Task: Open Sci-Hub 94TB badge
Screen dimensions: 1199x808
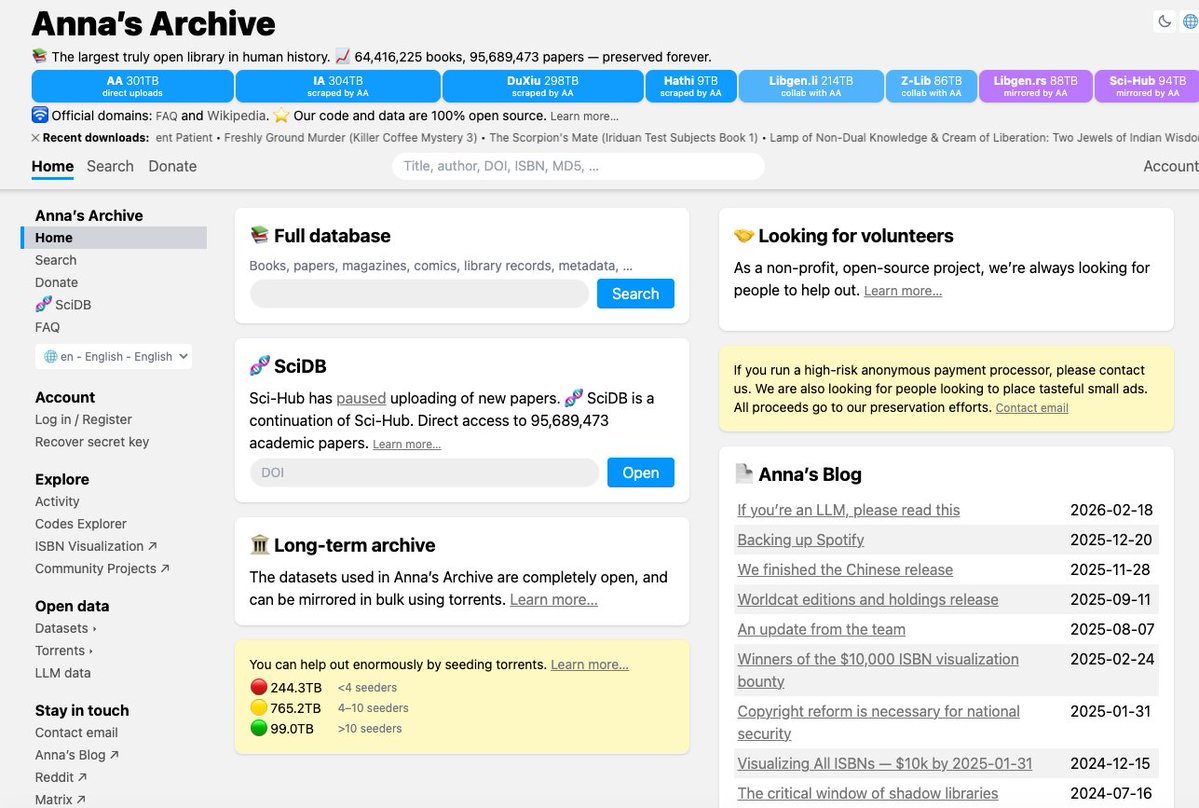Action: pos(1147,86)
